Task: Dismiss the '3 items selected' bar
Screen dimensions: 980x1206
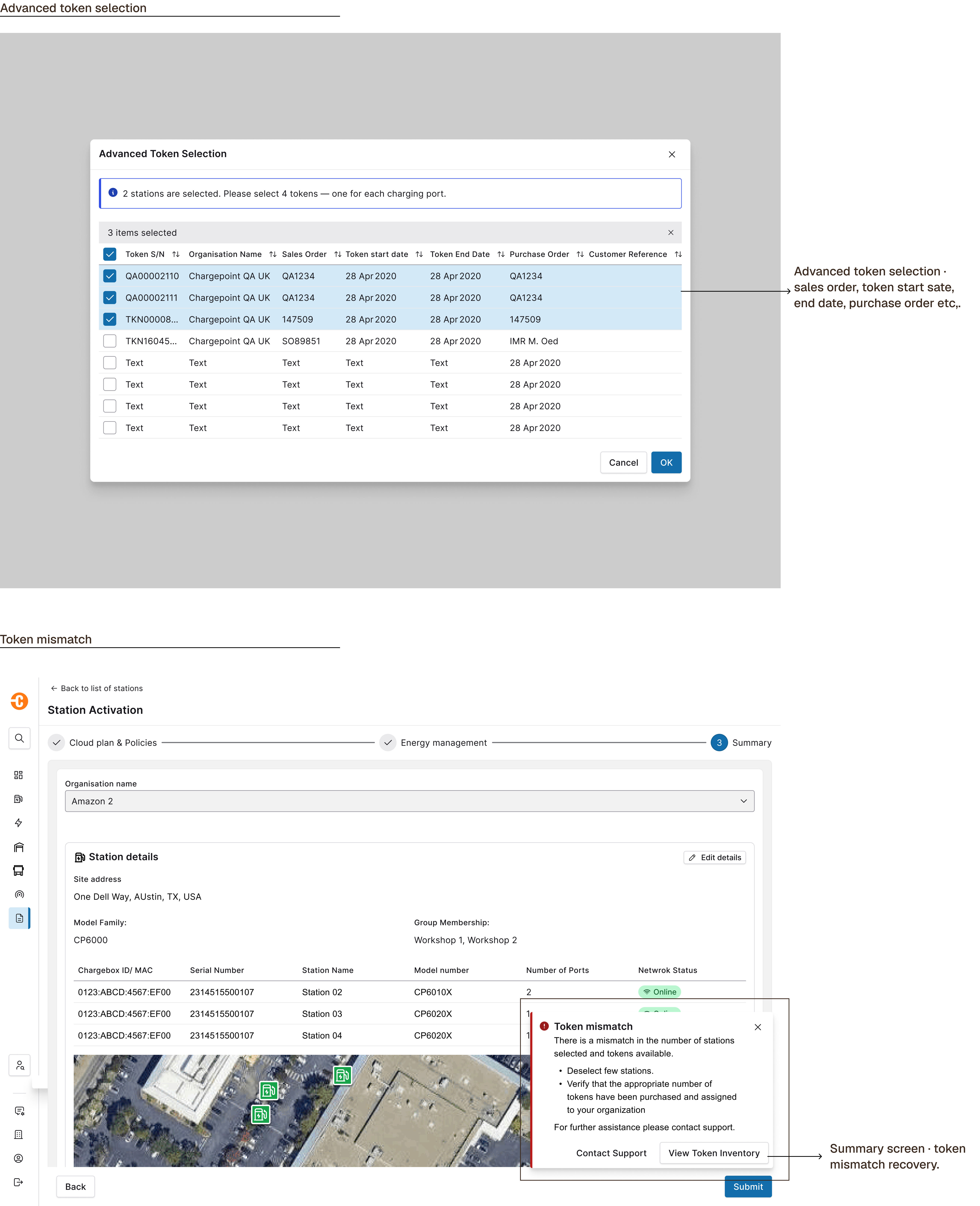Action: [671, 233]
